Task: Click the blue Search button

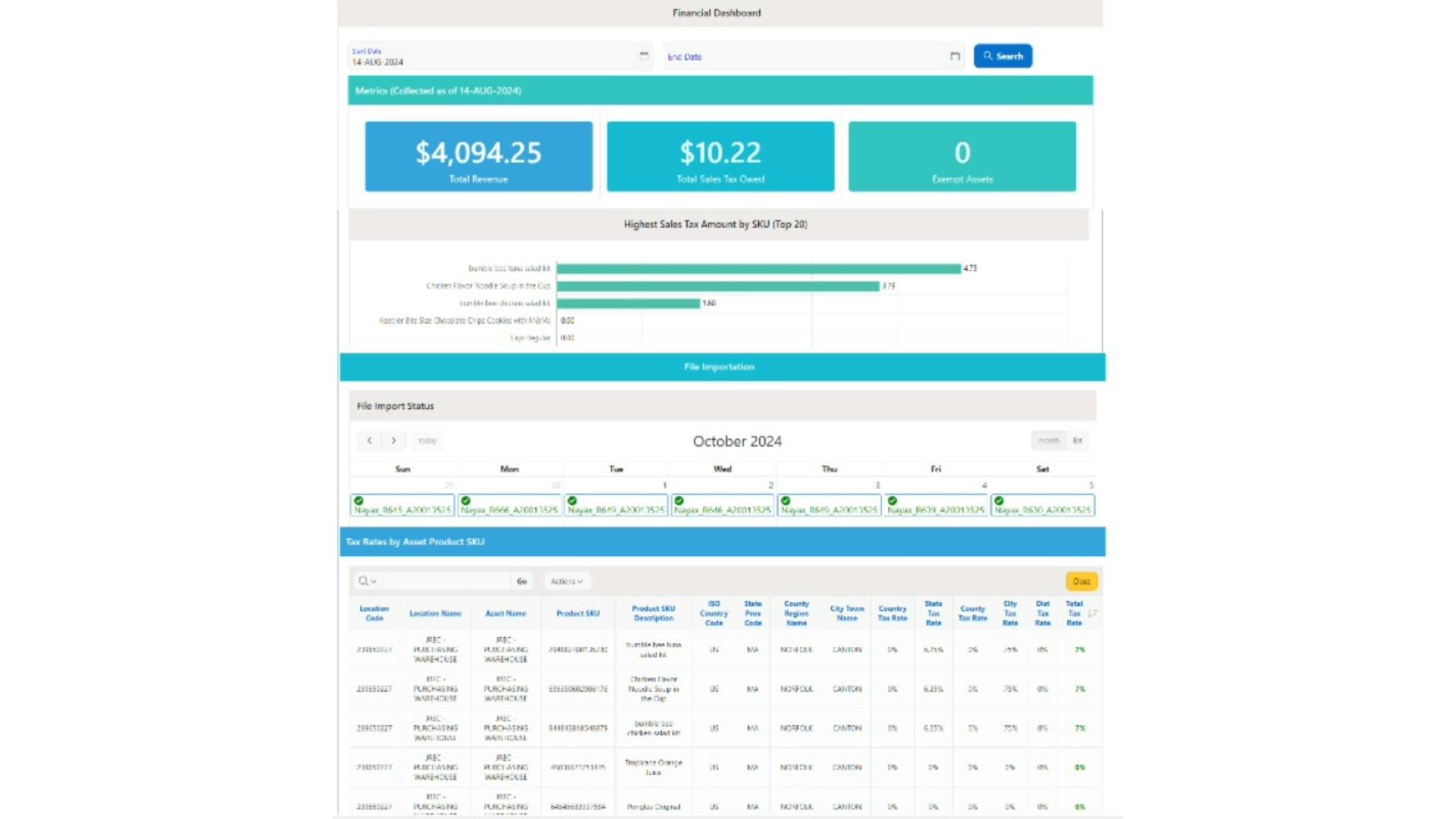Action: tap(1003, 55)
